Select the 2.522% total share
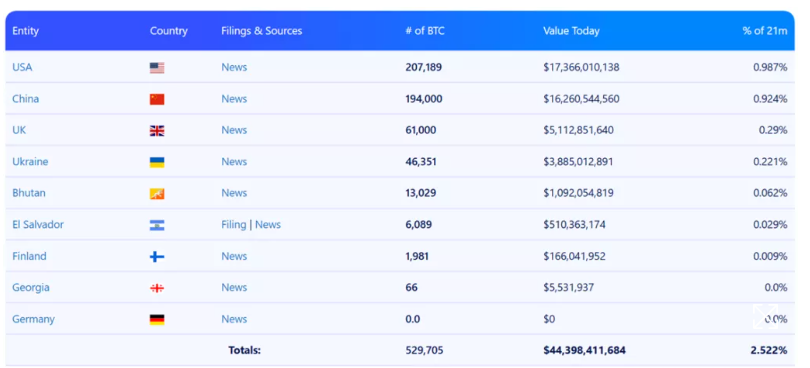 (x=769, y=350)
